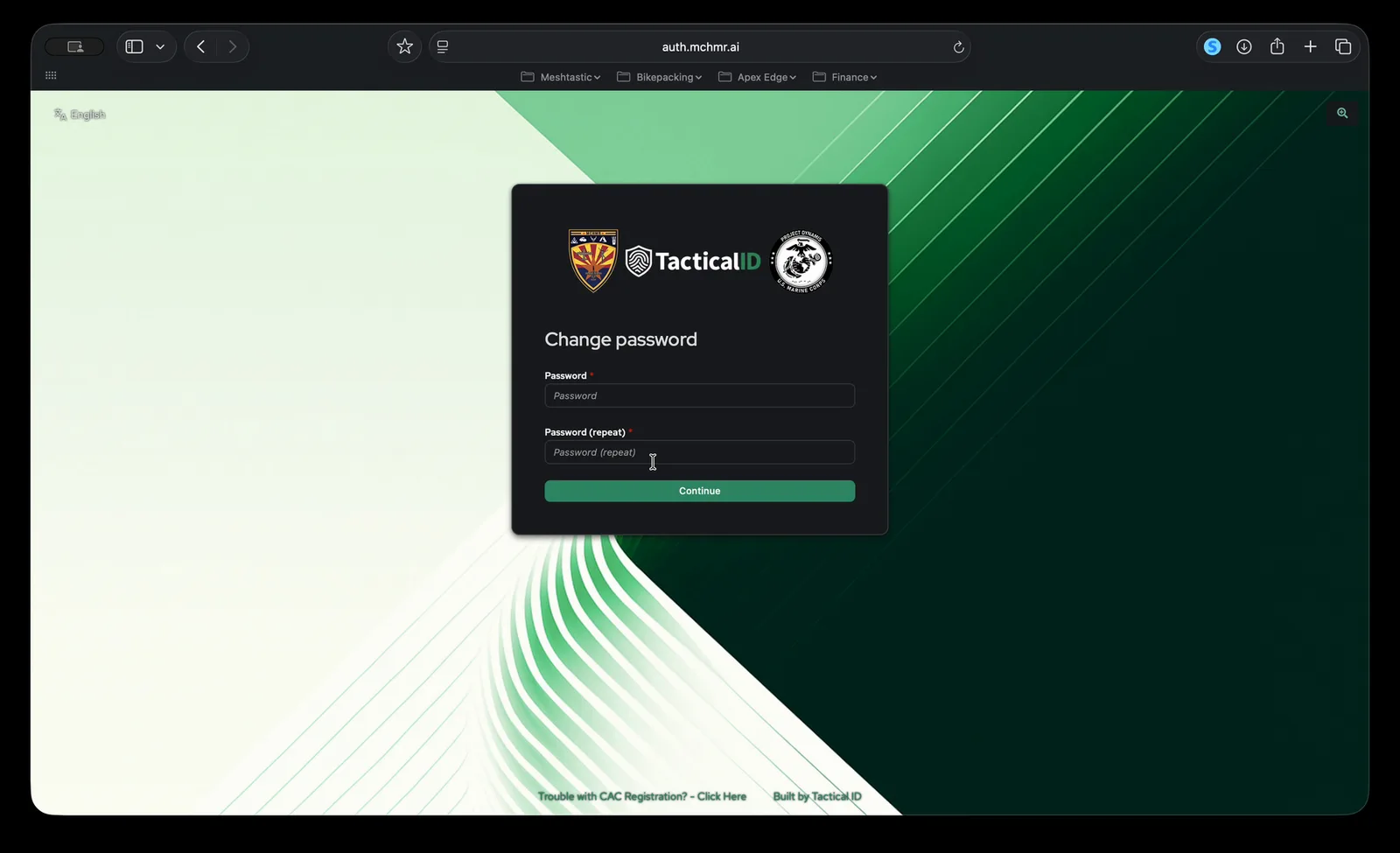Open the page reader settings icon
1400x853 pixels.
click(443, 46)
